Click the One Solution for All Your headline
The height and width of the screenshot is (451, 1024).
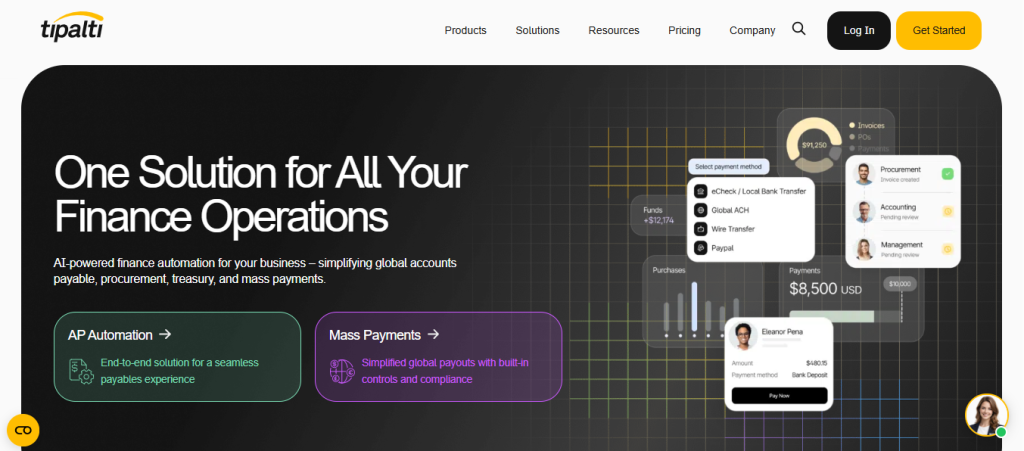(261, 172)
